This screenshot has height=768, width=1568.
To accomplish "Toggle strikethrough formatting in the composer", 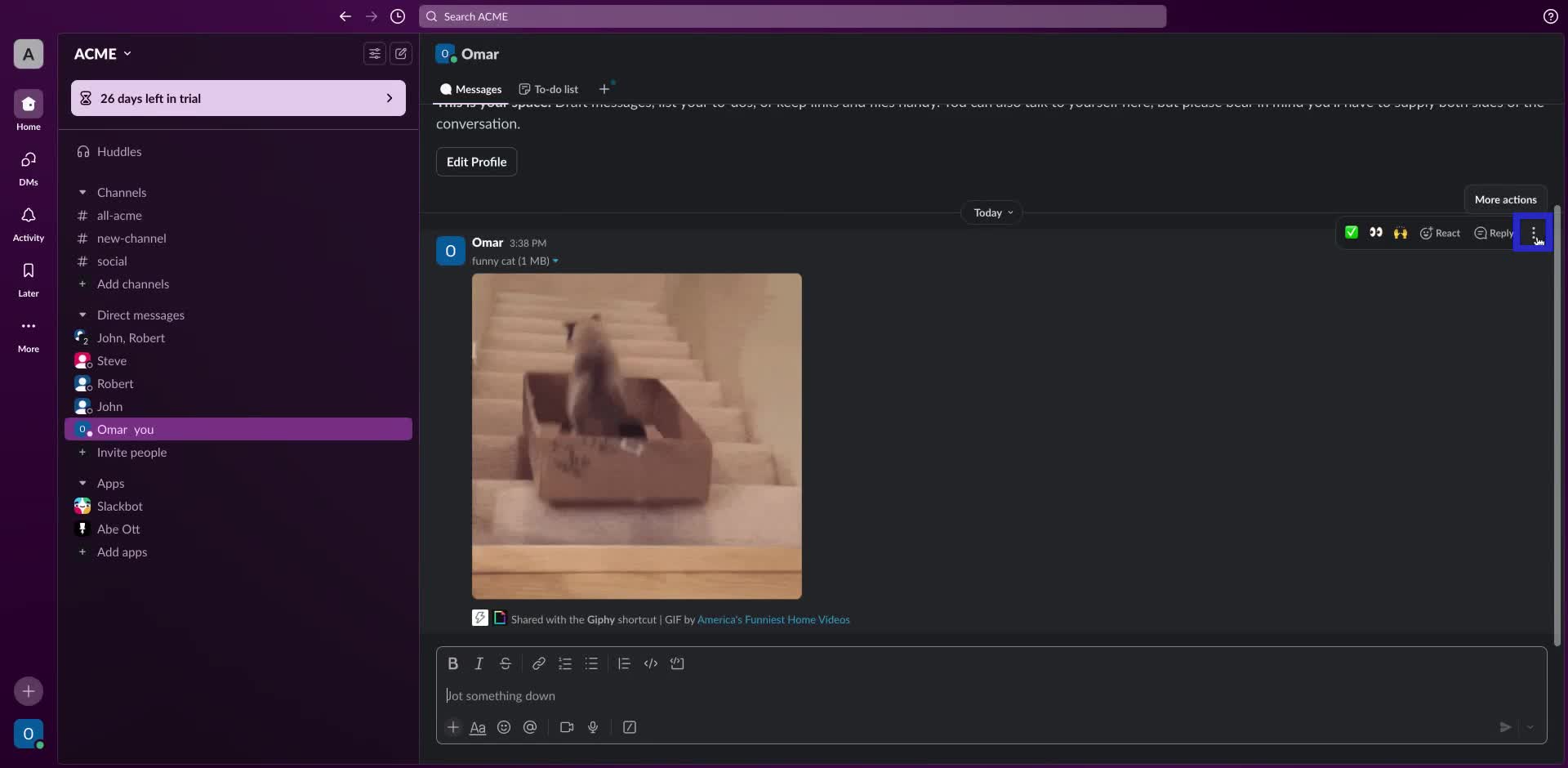I will (x=506, y=663).
